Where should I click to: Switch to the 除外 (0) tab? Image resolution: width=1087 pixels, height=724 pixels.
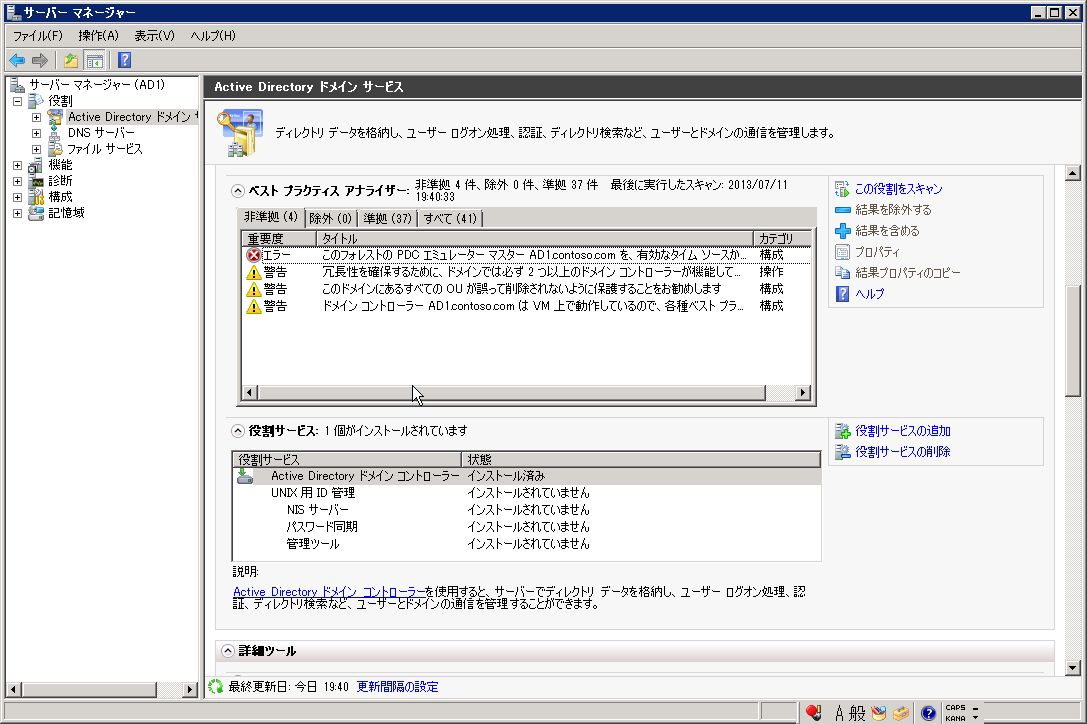pos(331,218)
